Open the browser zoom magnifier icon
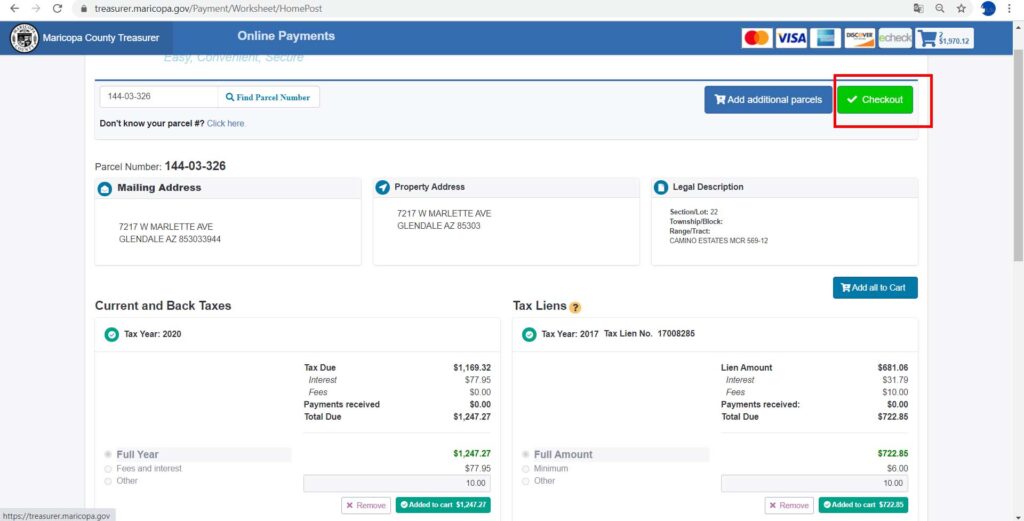The height and width of the screenshot is (521, 1024). tap(940, 8)
